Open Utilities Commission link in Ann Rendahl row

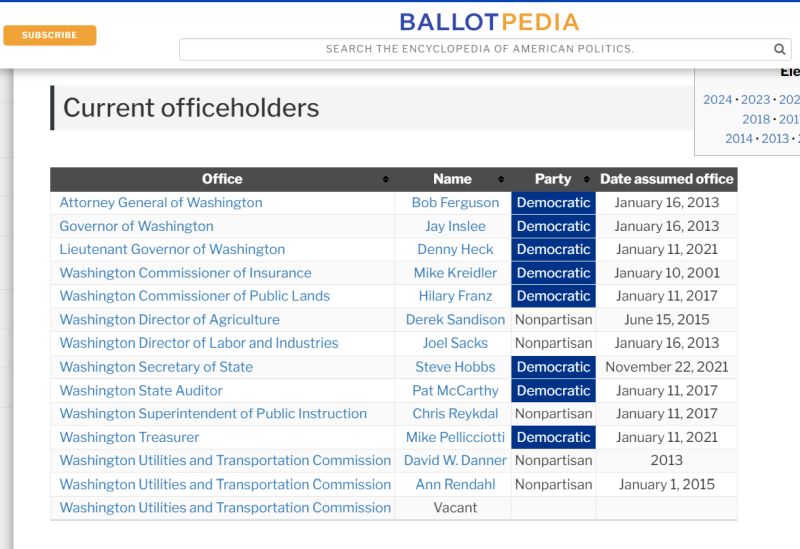(x=225, y=484)
